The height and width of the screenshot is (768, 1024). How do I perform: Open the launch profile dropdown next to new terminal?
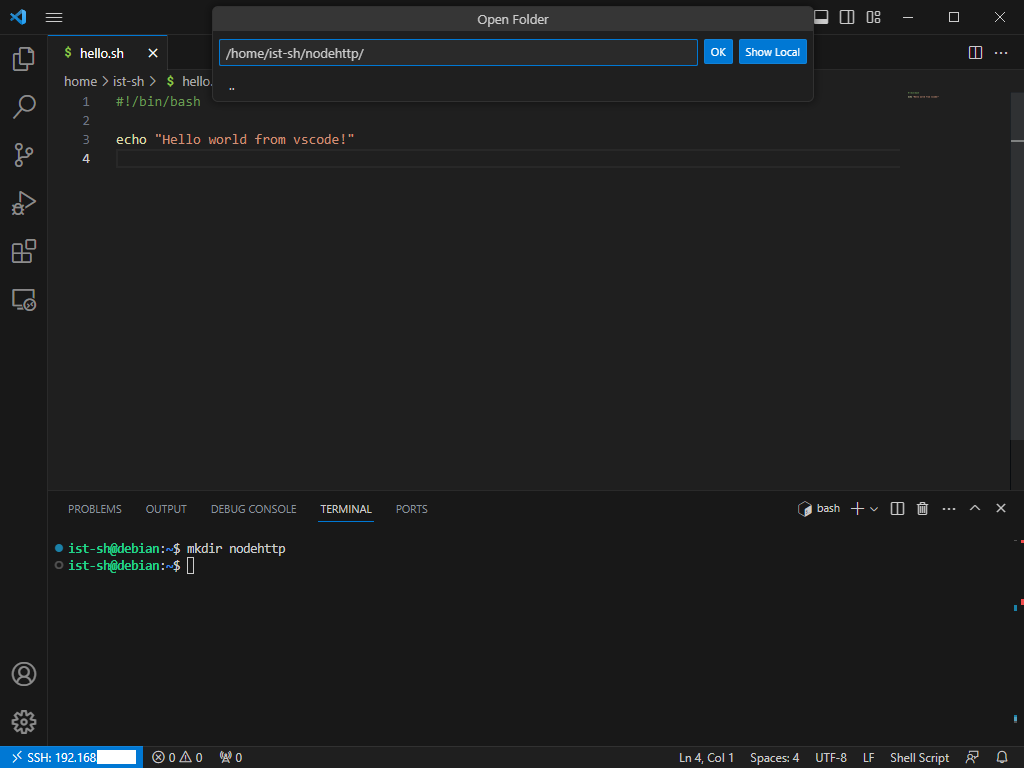(x=874, y=508)
